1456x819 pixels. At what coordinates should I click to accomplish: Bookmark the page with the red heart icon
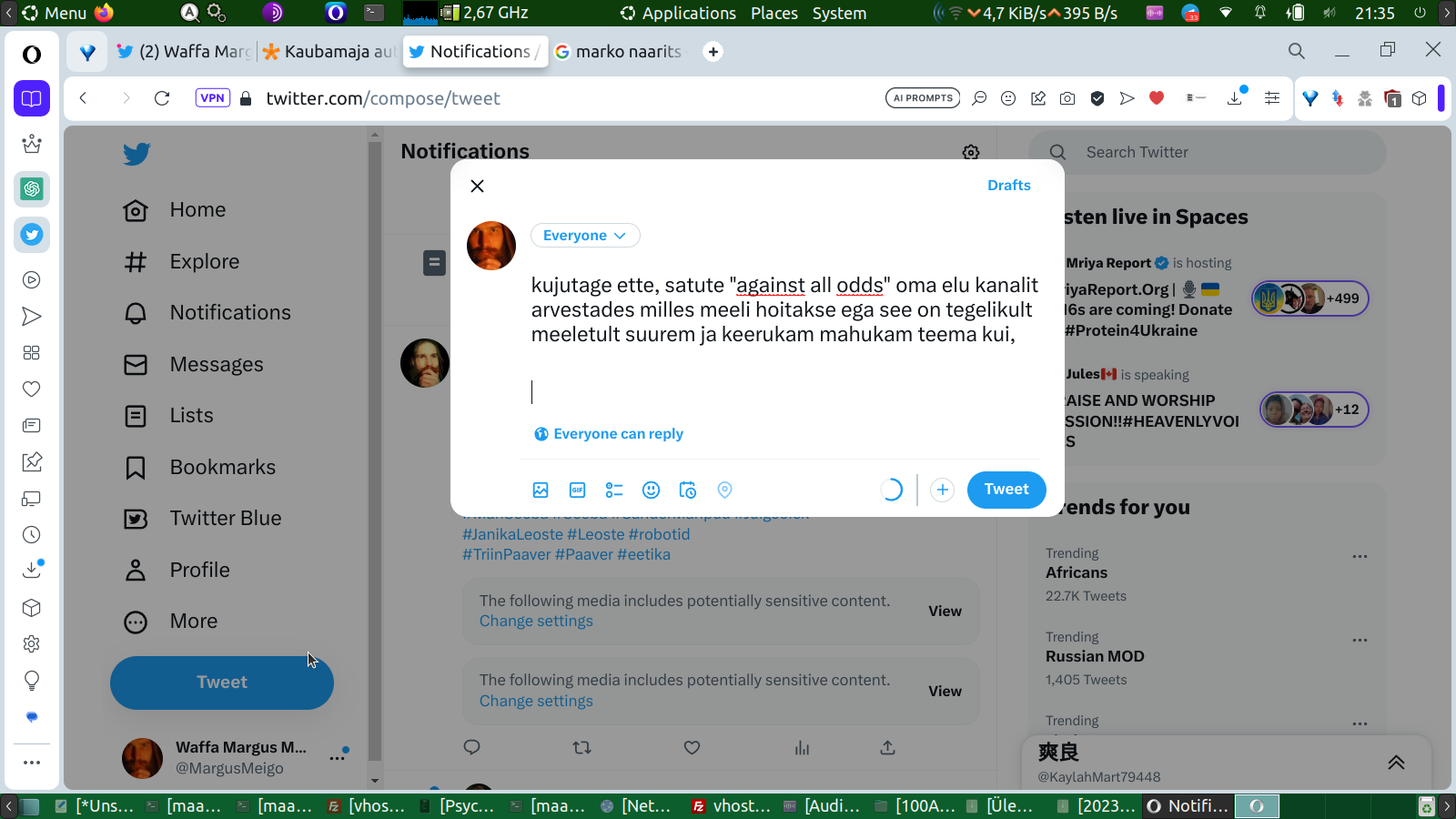[x=1157, y=98]
